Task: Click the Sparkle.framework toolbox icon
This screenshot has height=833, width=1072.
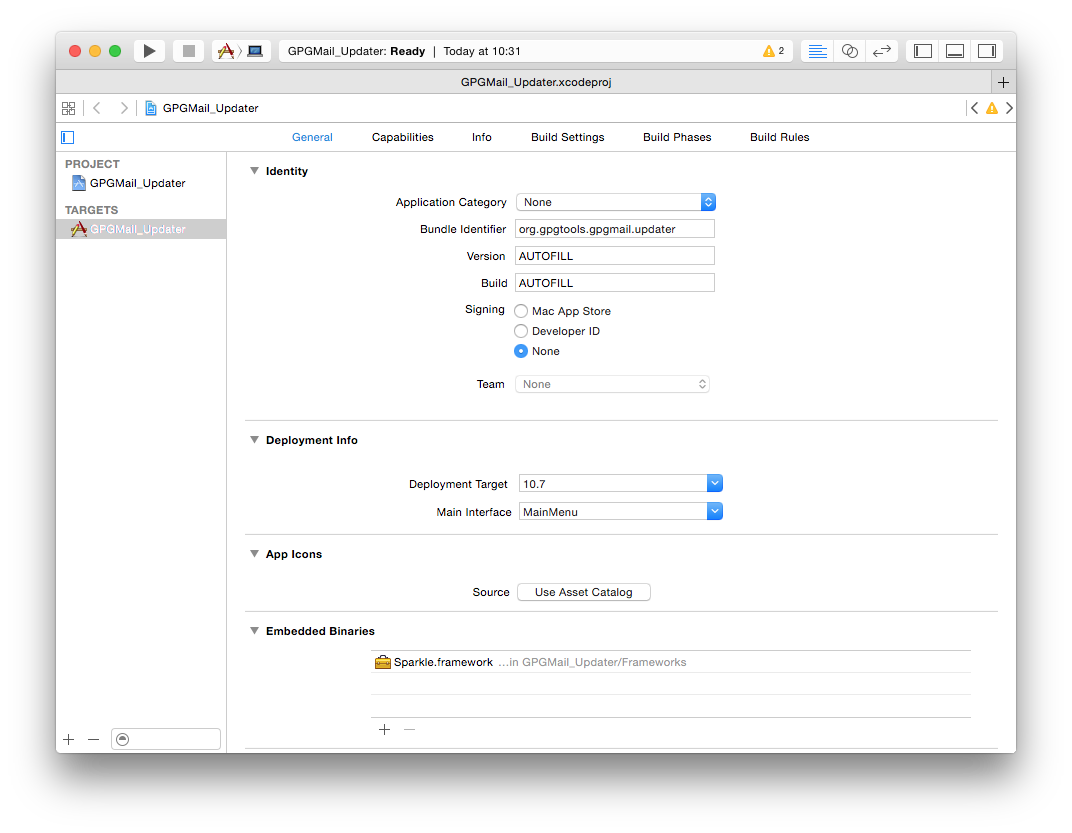Action: click(x=383, y=662)
